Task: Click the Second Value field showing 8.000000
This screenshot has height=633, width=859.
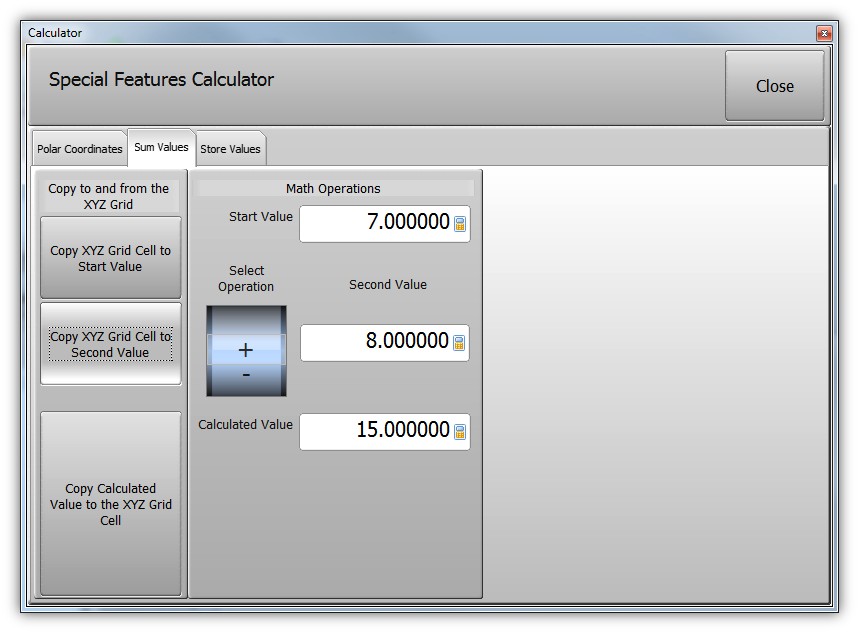Action: pyautogui.click(x=376, y=342)
